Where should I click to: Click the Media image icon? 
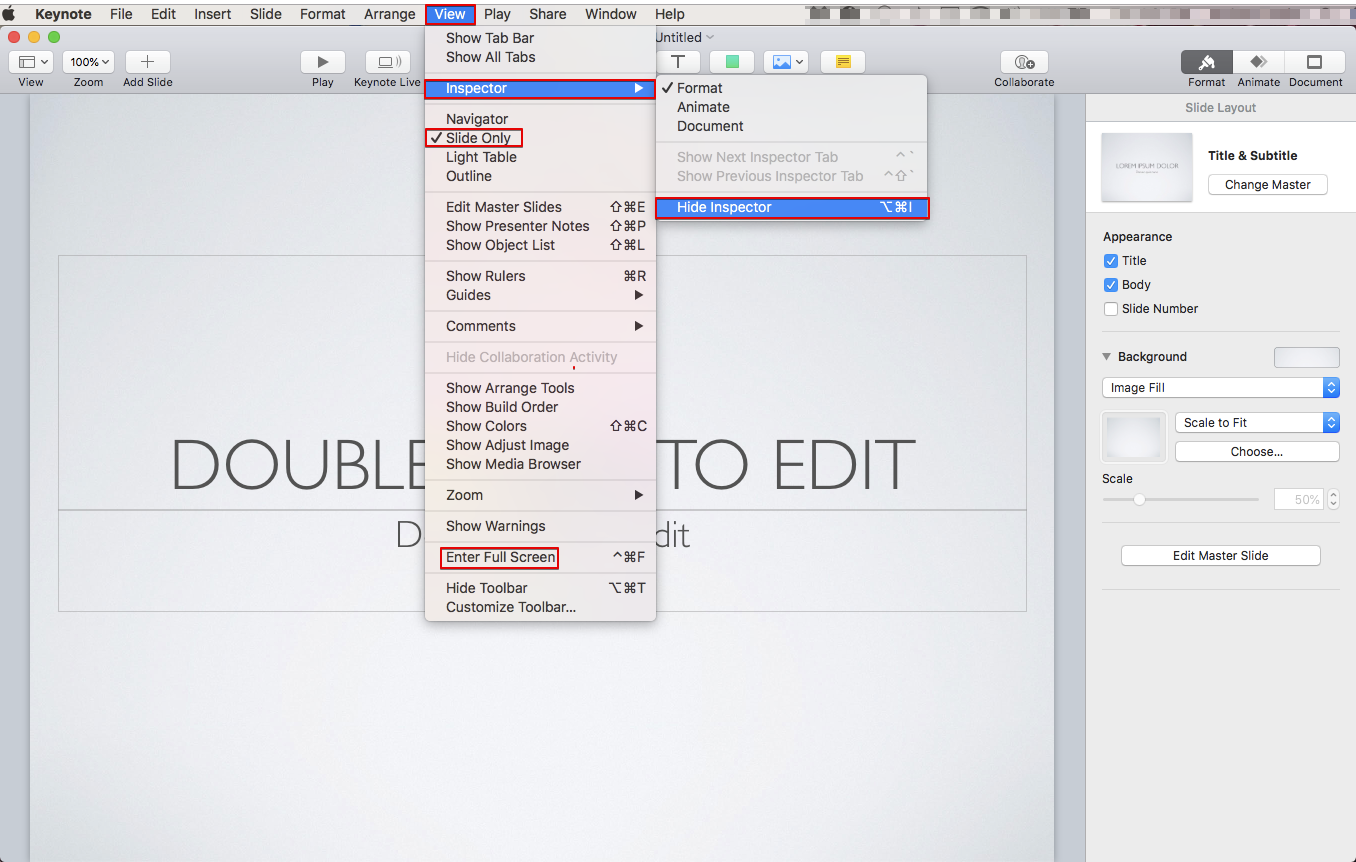pos(786,62)
